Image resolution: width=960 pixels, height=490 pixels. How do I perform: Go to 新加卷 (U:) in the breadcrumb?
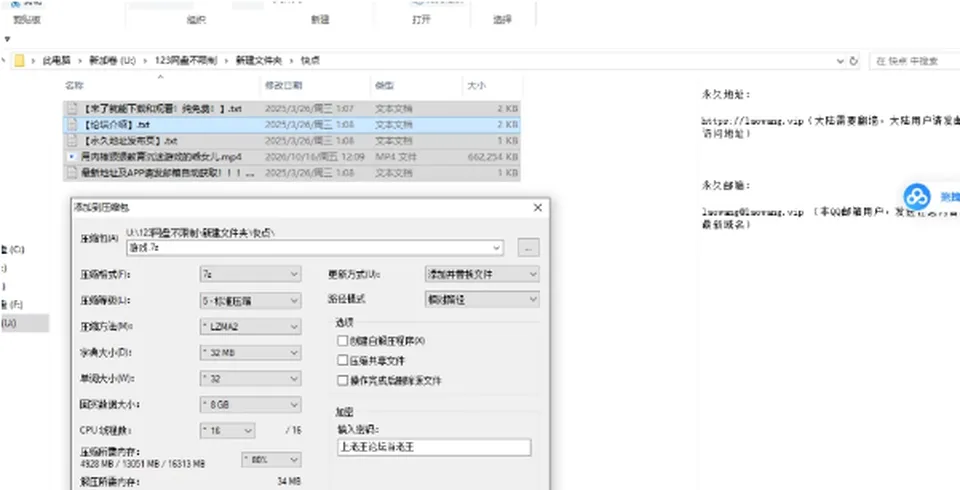pos(113,61)
